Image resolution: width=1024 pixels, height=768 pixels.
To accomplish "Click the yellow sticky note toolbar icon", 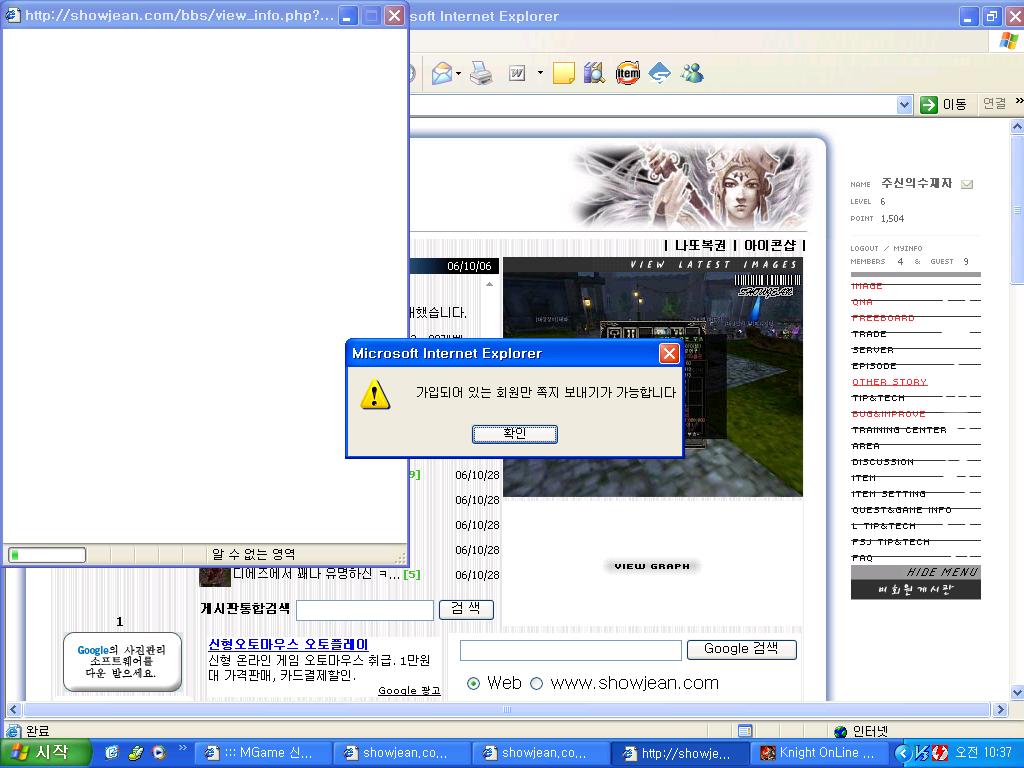I will tap(564, 73).
